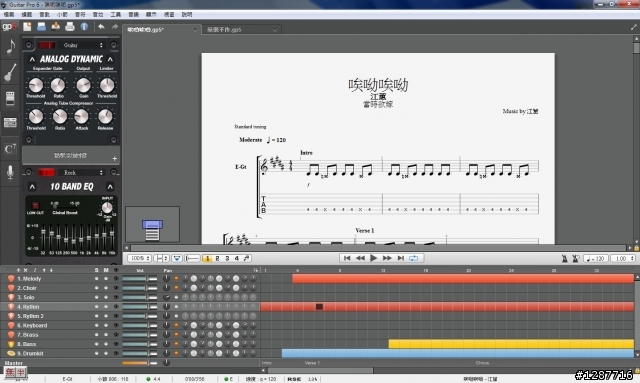
Task: Mute the Melody track
Action: [106, 278]
